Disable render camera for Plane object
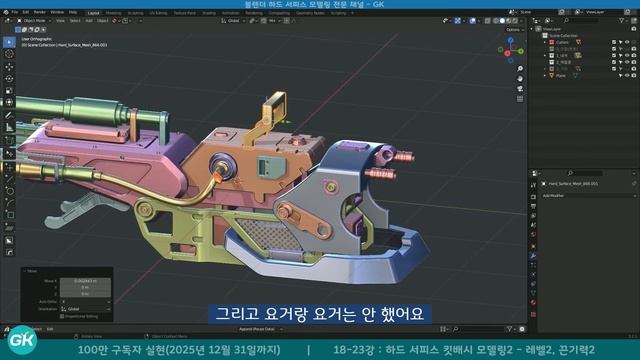 coord(633,76)
